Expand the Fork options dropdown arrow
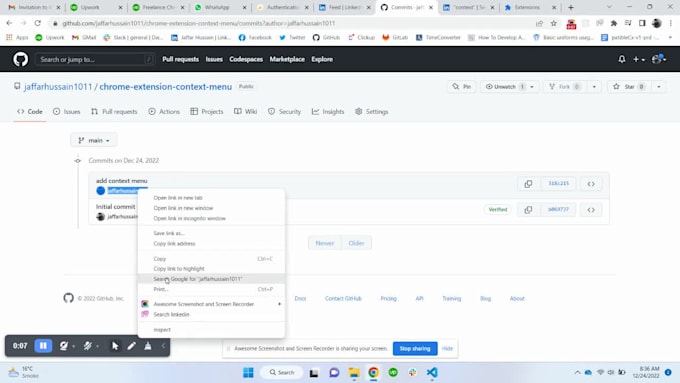Image resolution: width=680 pixels, height=383 pixels. 594,87
